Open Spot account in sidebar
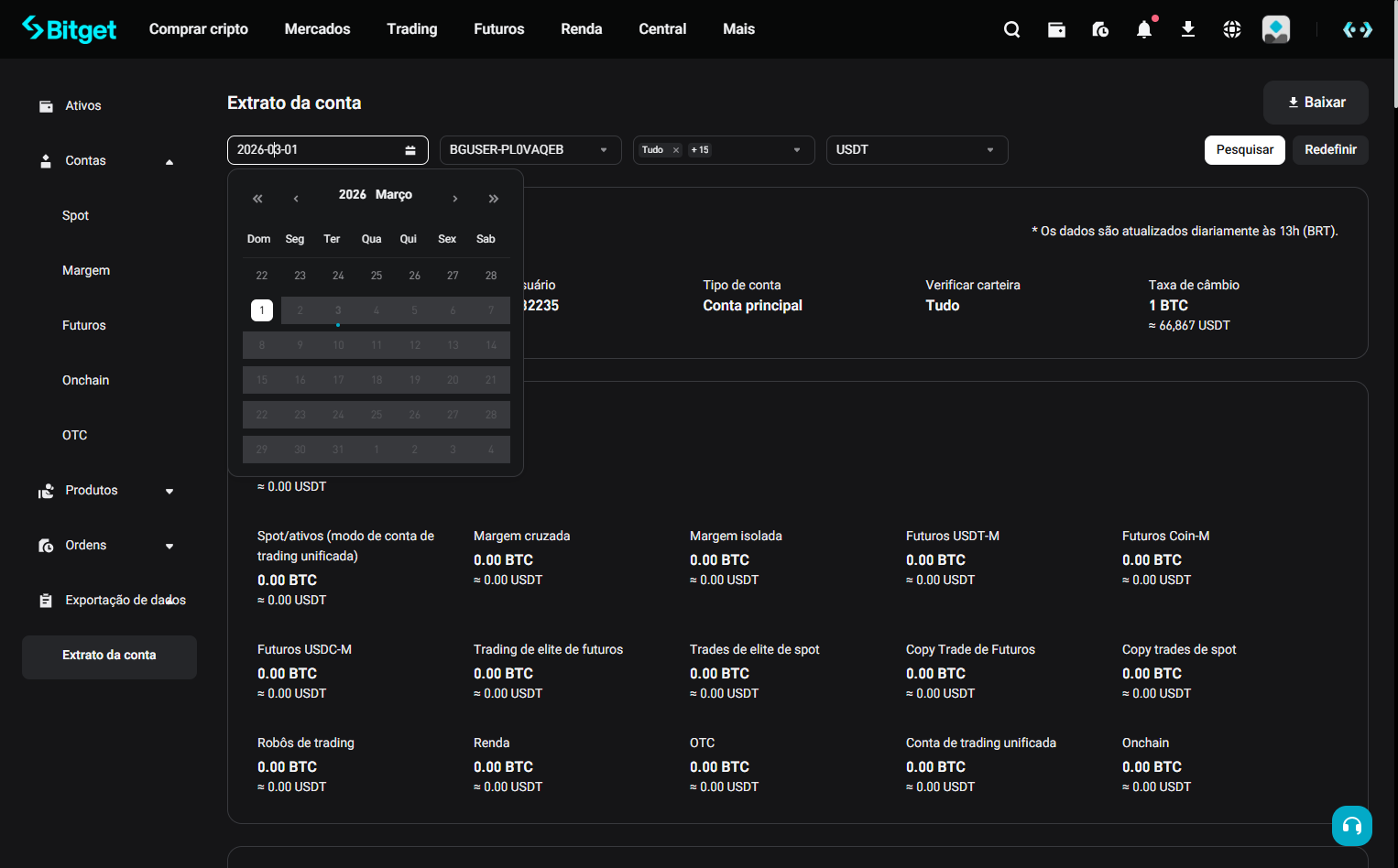The height and width of the screenshot is (868, 1398). (75, 216)
